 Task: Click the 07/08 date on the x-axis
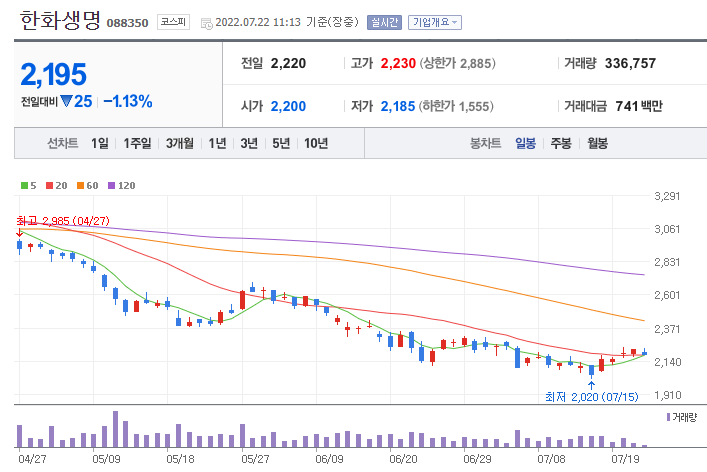click(x=551, y=459)
